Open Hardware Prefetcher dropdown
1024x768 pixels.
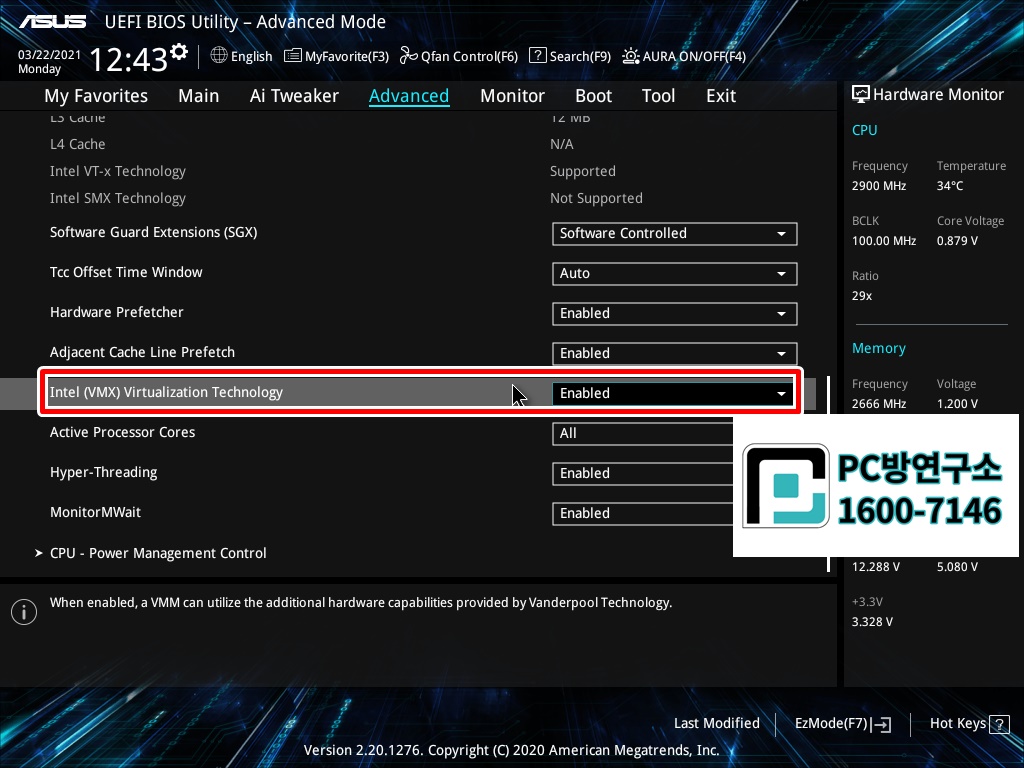pyautogui.click(x=675, y=313)
